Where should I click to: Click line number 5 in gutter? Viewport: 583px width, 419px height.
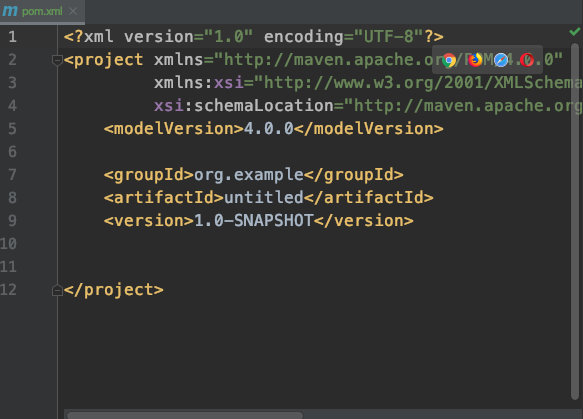tap(12, 129)
